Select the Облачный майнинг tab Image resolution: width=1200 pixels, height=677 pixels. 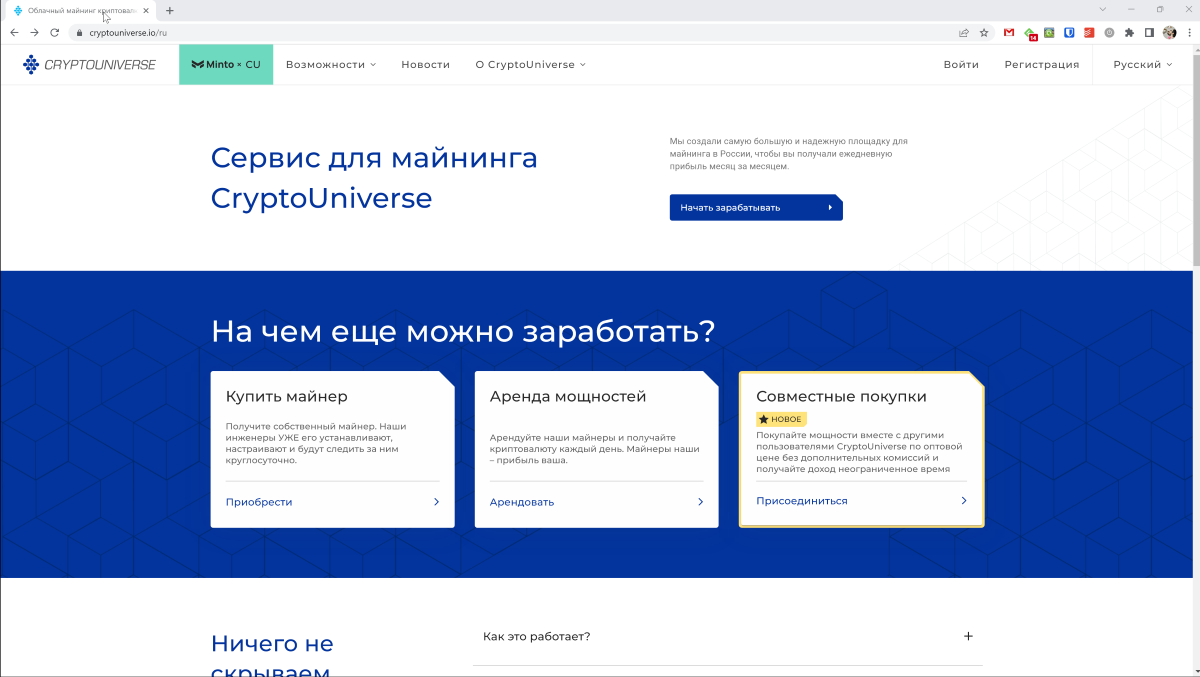click(80, 10)
